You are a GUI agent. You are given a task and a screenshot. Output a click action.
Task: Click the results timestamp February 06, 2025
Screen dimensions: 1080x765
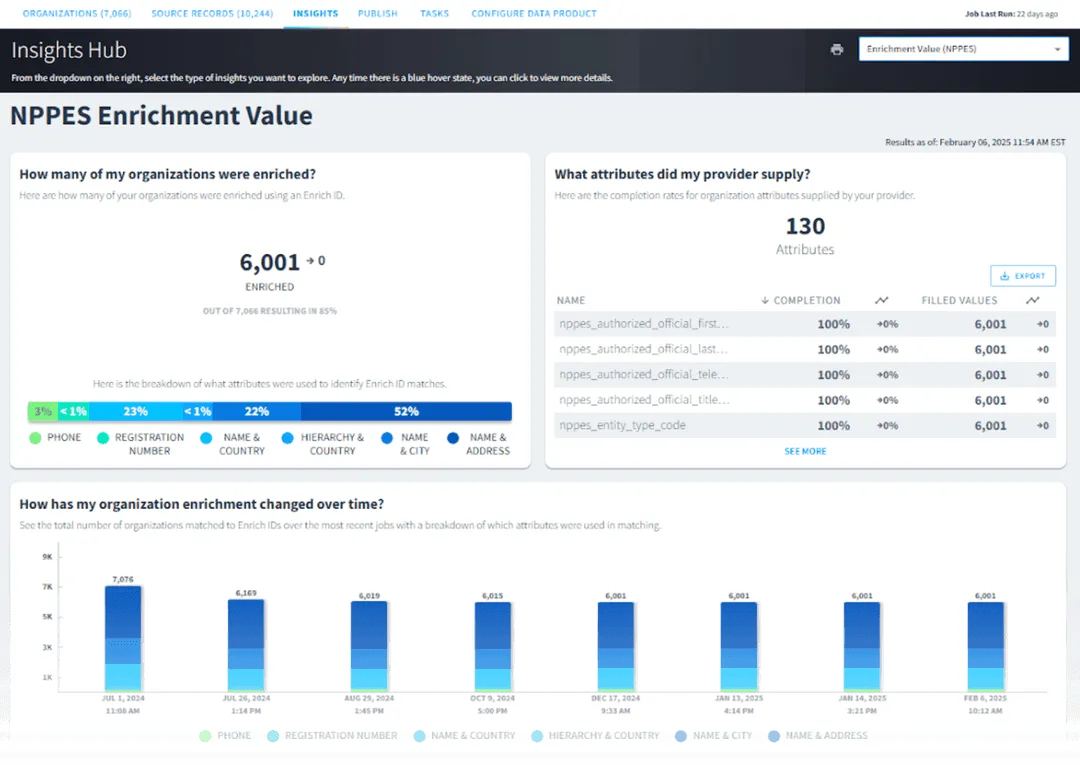[975, 143]
